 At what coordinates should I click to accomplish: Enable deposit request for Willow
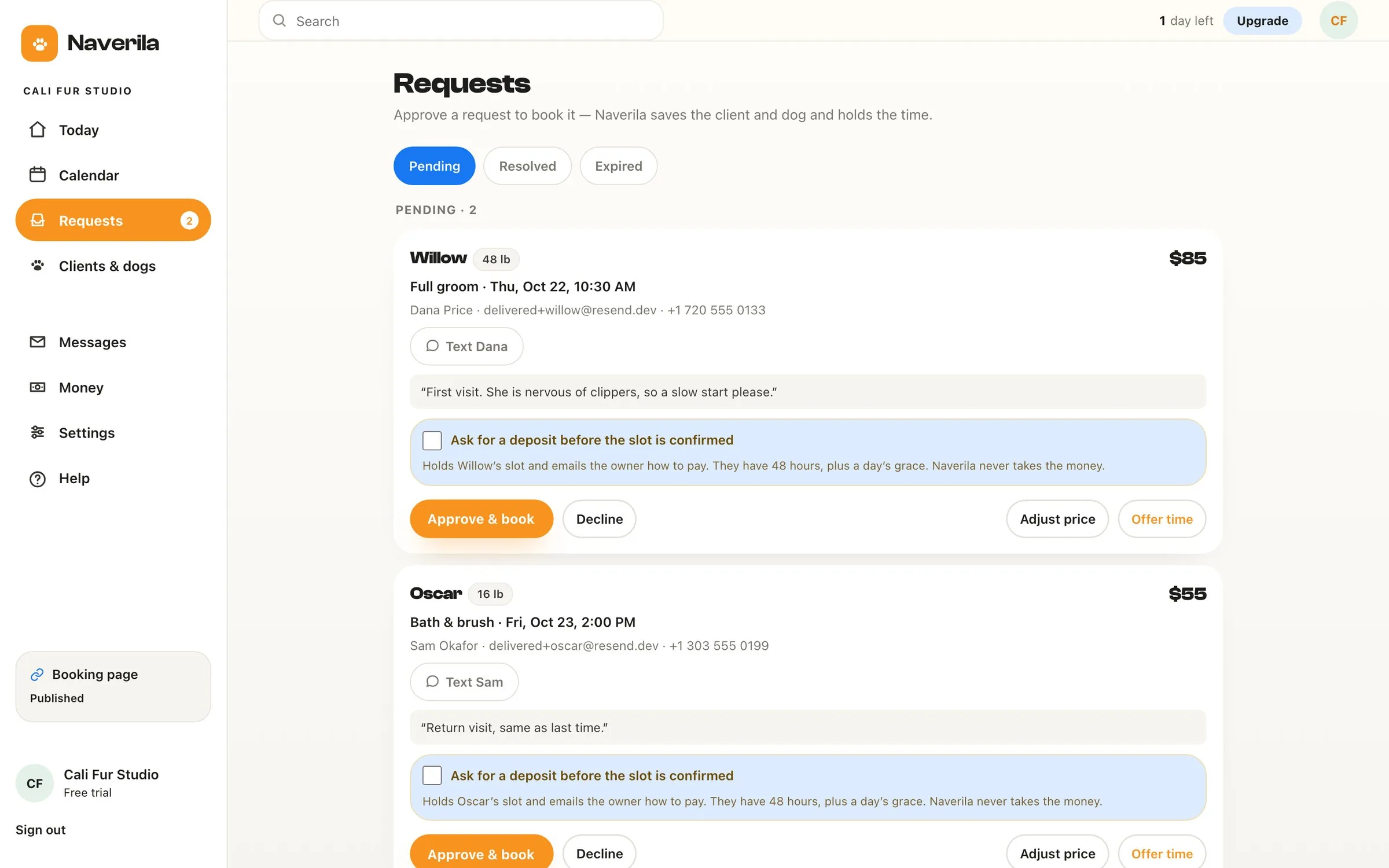pyautogui.click(x=432, y=440)
